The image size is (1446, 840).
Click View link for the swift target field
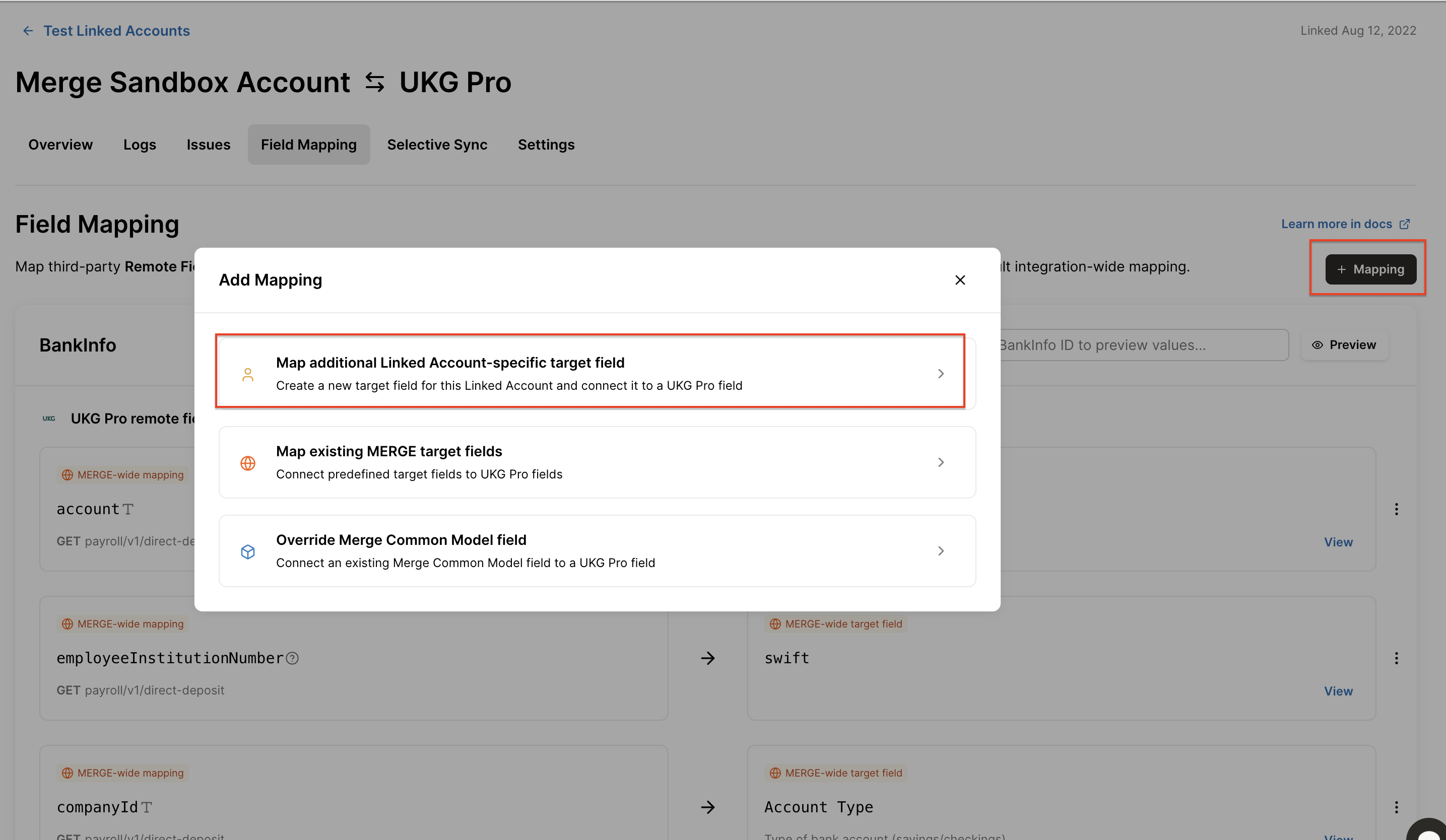[1338, 691]
